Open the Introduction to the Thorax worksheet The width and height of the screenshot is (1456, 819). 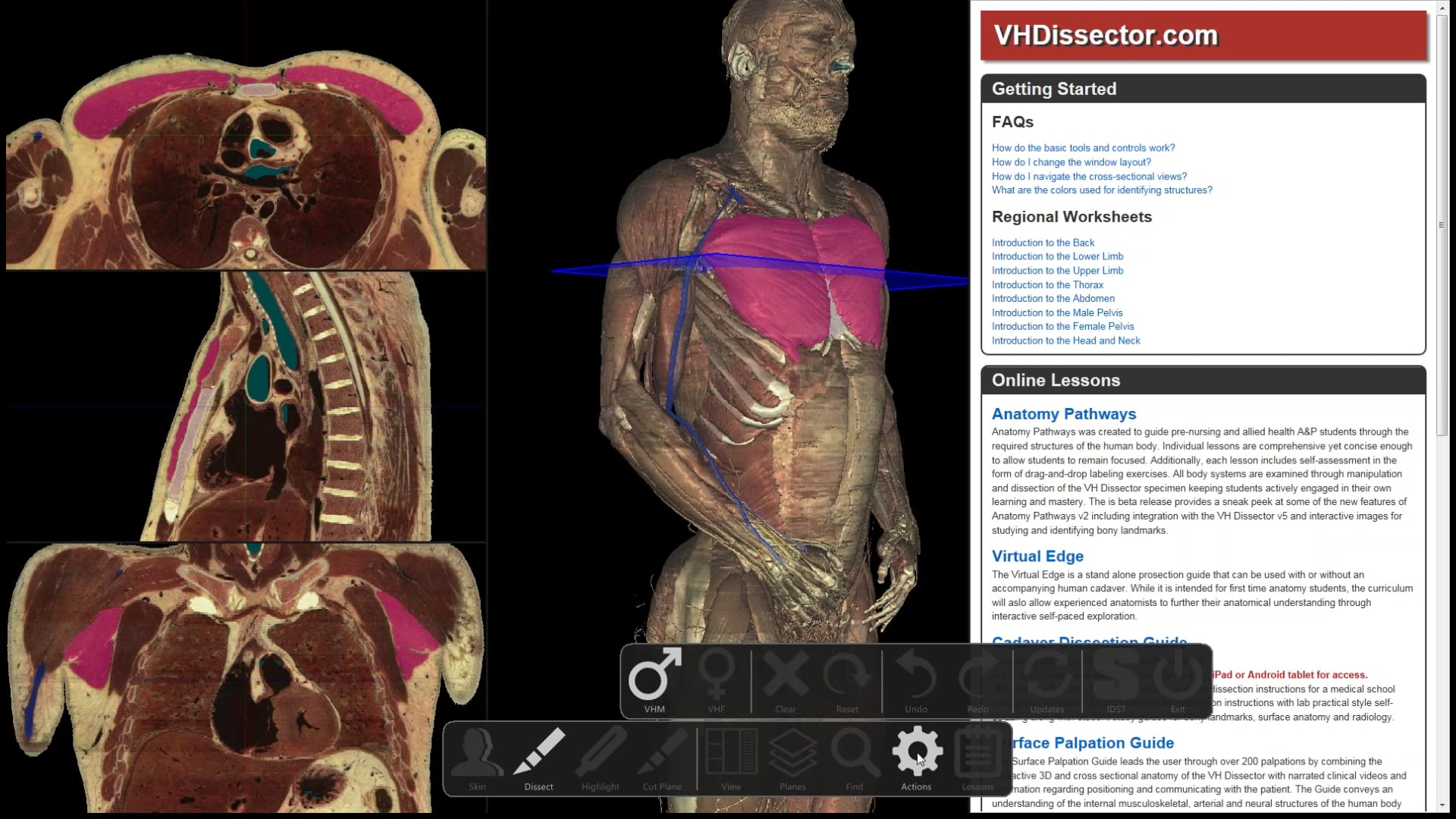pos(1047,284)
